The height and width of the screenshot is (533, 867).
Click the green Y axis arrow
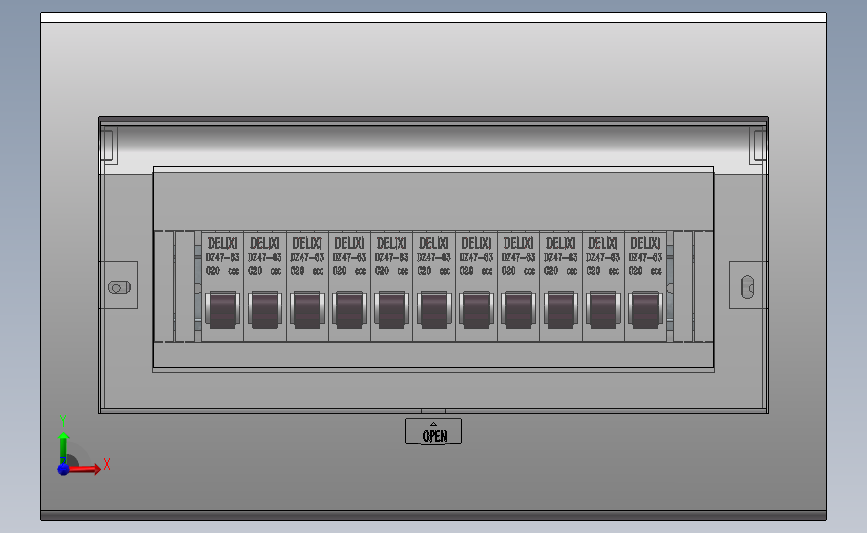[64, 448]
